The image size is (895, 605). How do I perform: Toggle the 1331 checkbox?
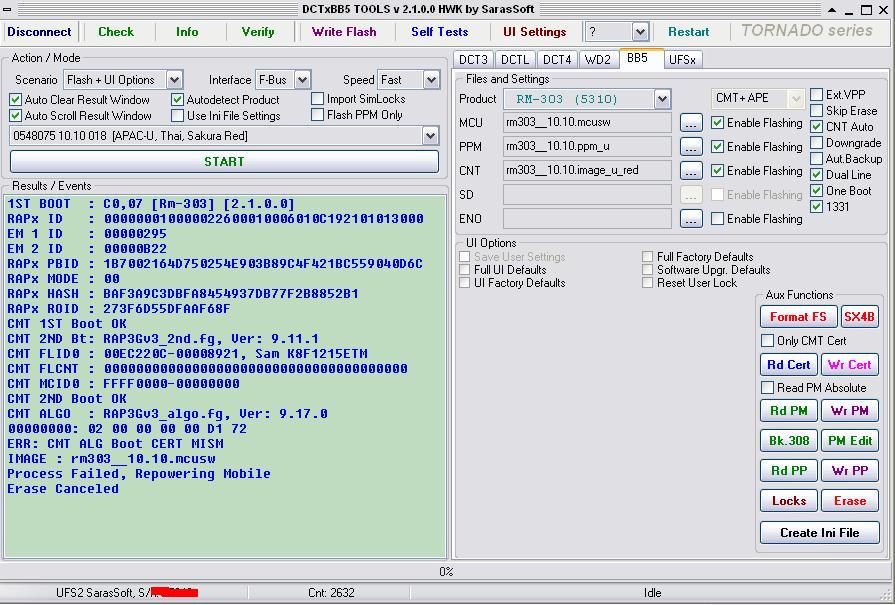coord(817,207)
